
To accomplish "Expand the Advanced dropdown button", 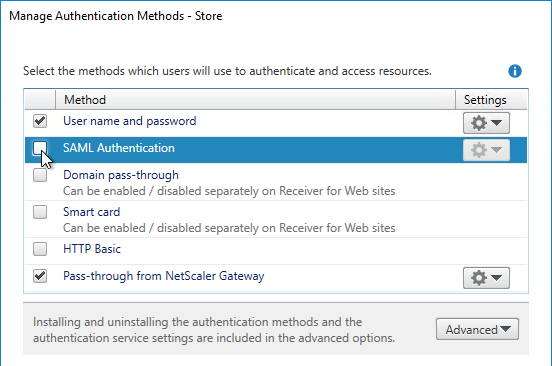I will 477,329.
